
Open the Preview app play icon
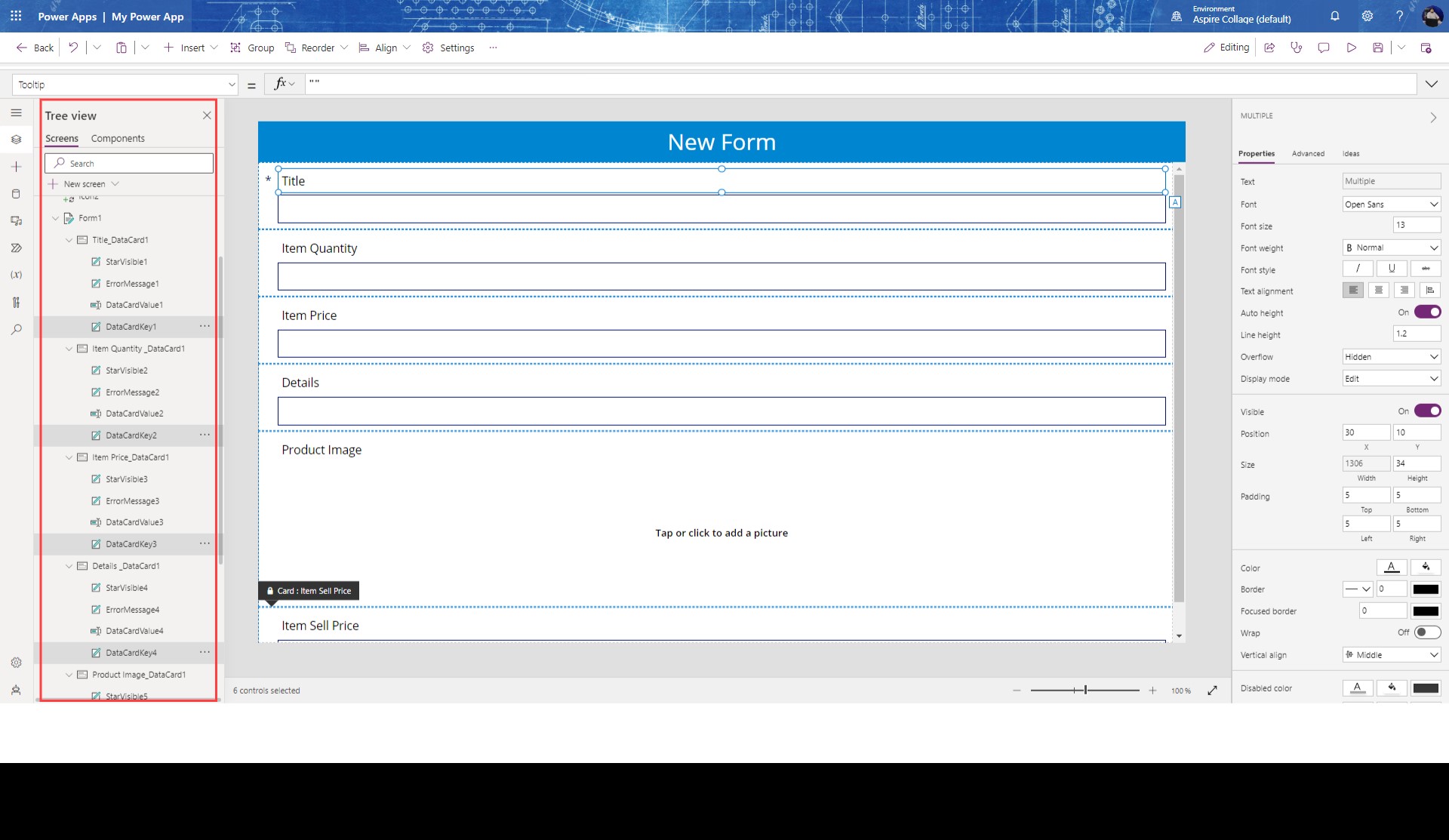click(1351, 48)
